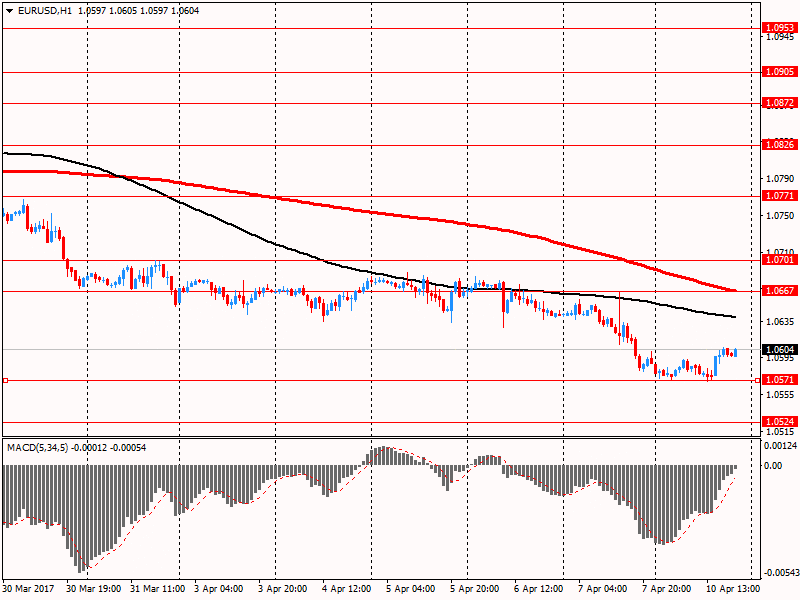
Task: Click the MACD 0.00124 scale value
Action: (781, 446)
